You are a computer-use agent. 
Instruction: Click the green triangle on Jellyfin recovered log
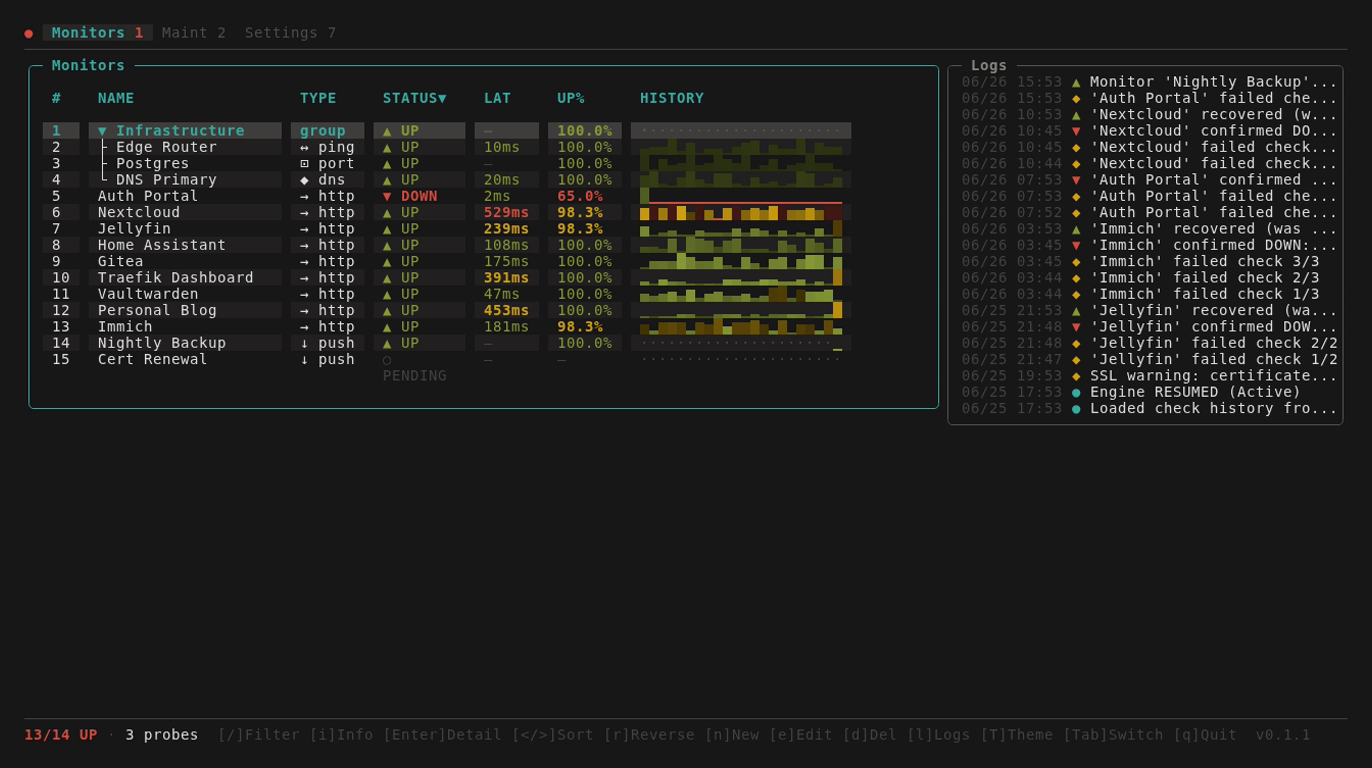[x=1076, y=310]
